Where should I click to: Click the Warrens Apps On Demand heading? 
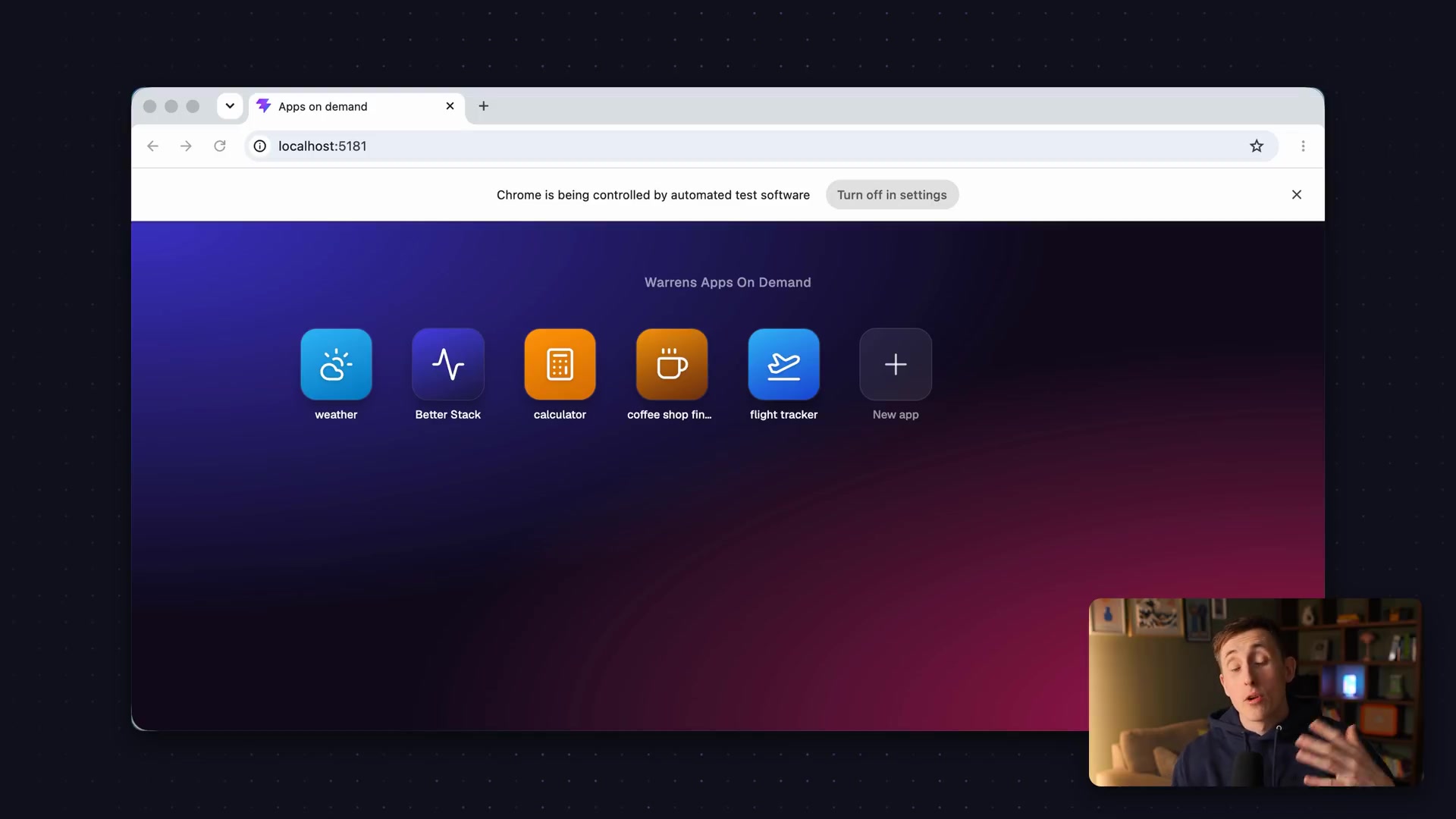point(727,282)
